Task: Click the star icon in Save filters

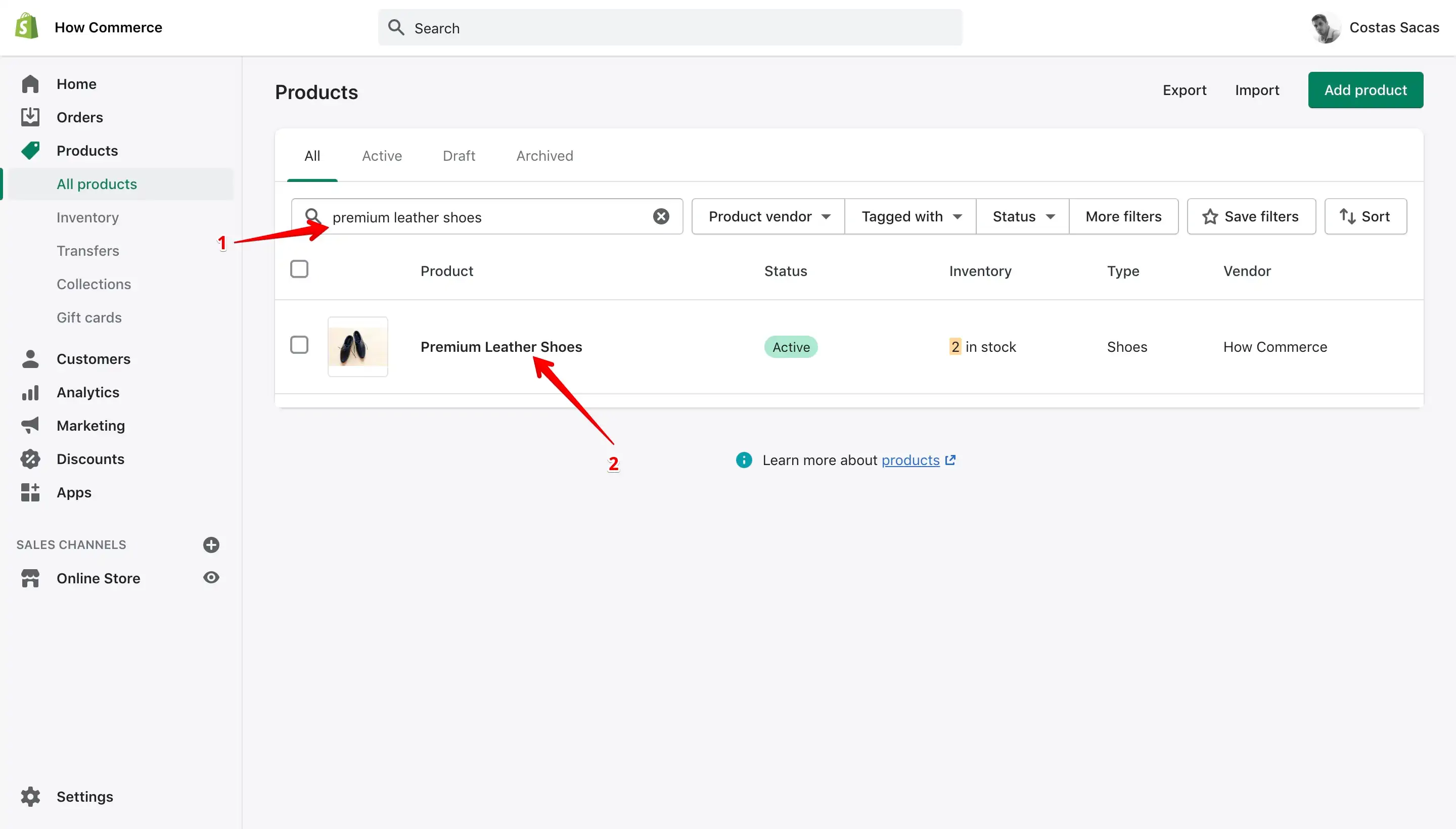Action: click(x=1209, y=216)
